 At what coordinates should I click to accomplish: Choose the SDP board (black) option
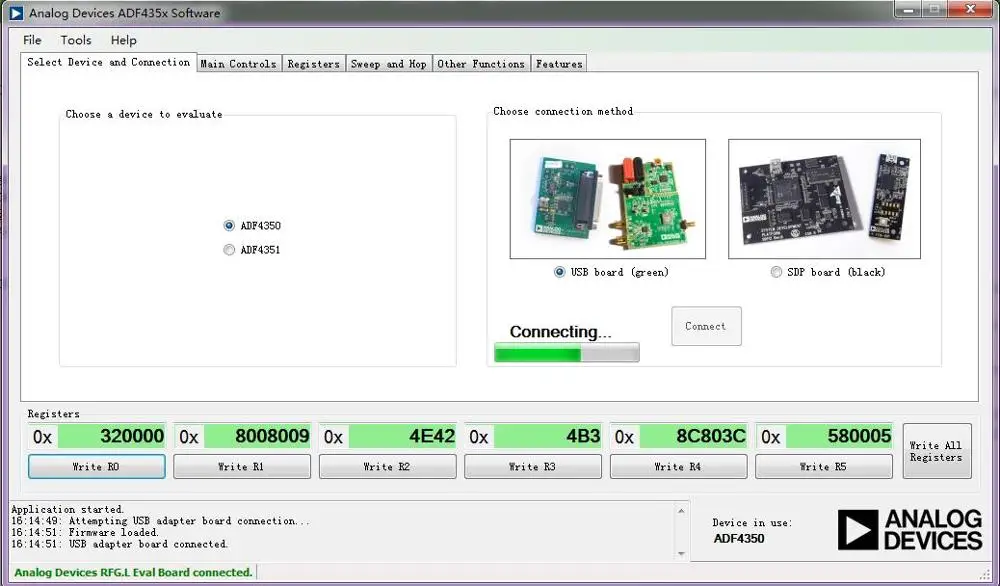pos(776,272)
